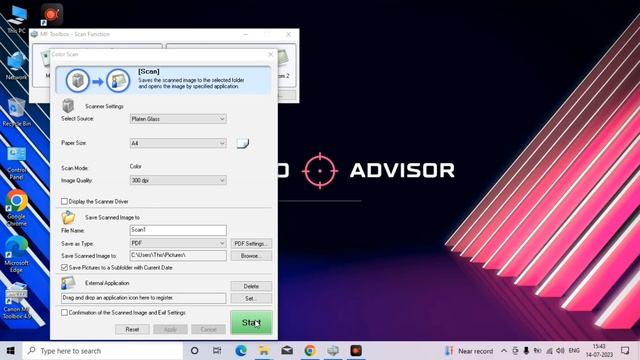640x360 pixels.
Task: Click the Delete button for External Application
Action: (x=251, y=286)
